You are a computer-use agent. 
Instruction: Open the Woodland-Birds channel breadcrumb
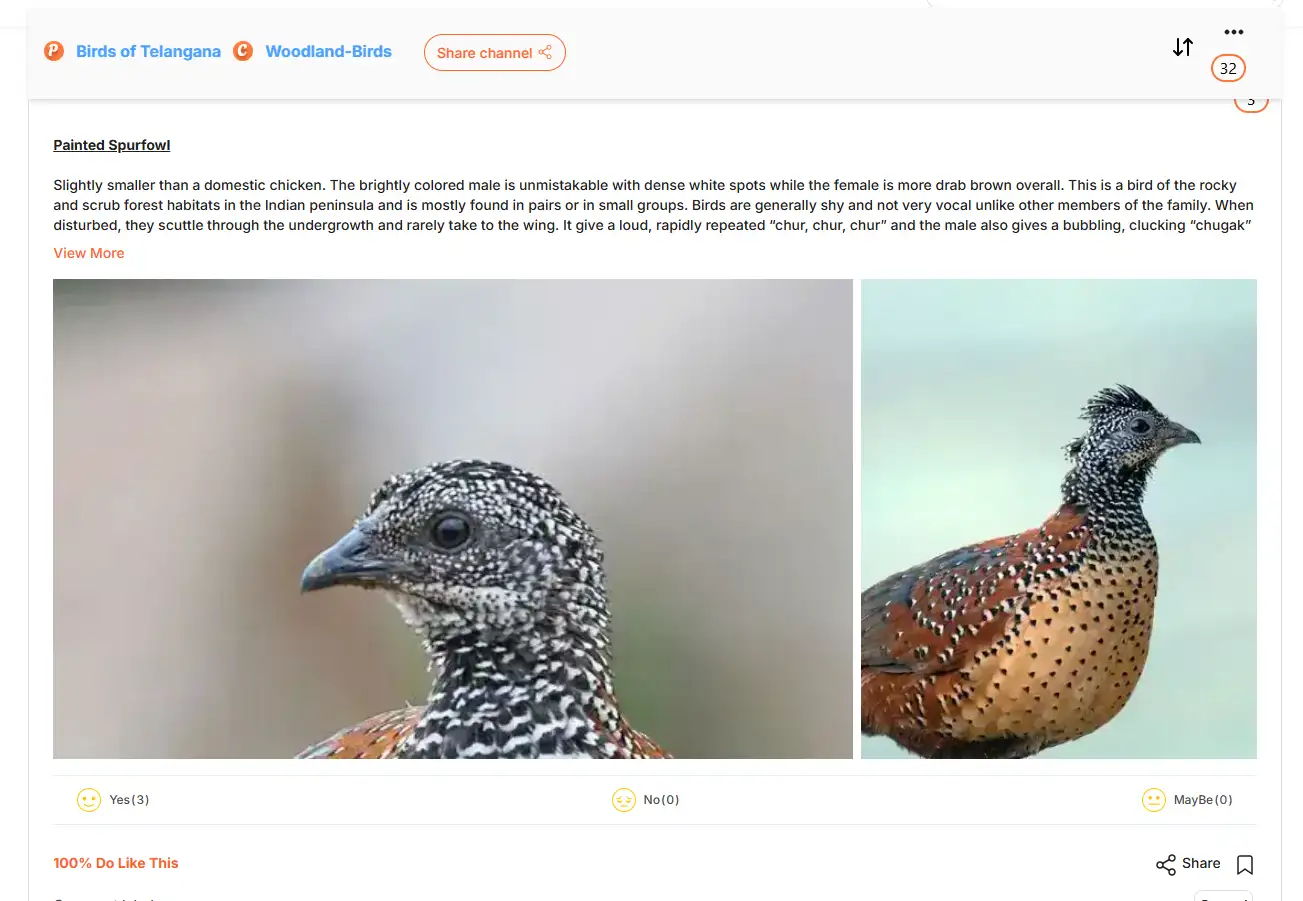pos(328,51)
